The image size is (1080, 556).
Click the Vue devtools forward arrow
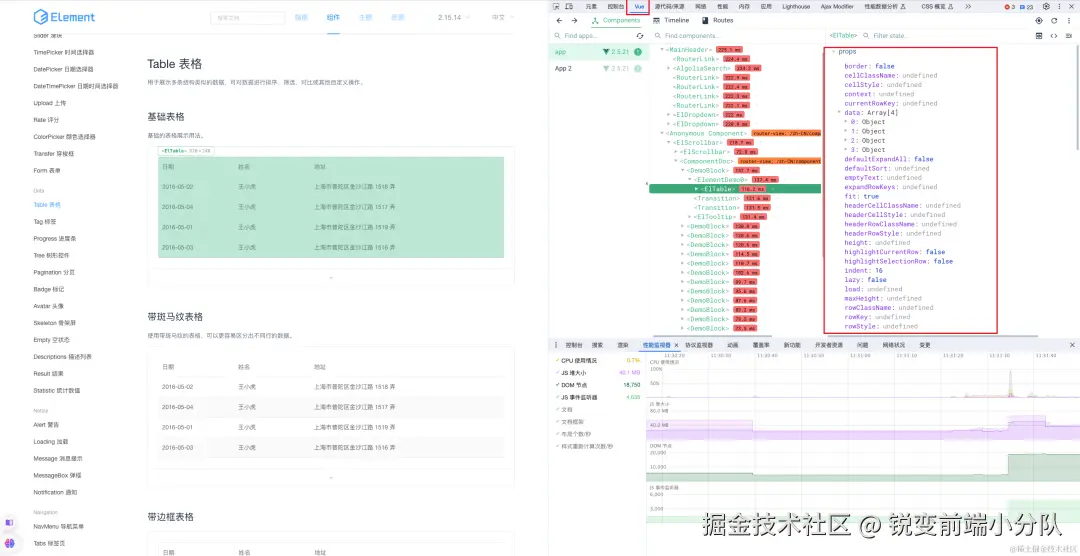tap(574, 21)
